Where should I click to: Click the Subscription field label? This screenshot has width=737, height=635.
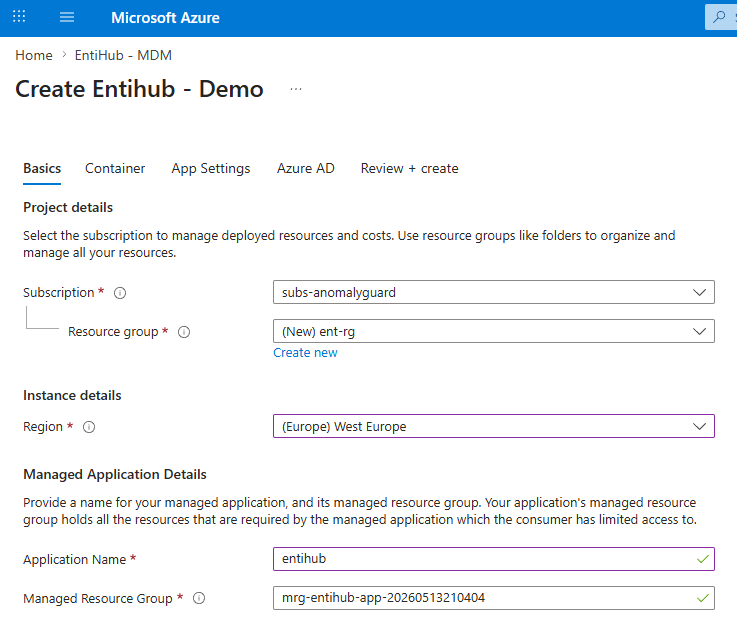59,293
